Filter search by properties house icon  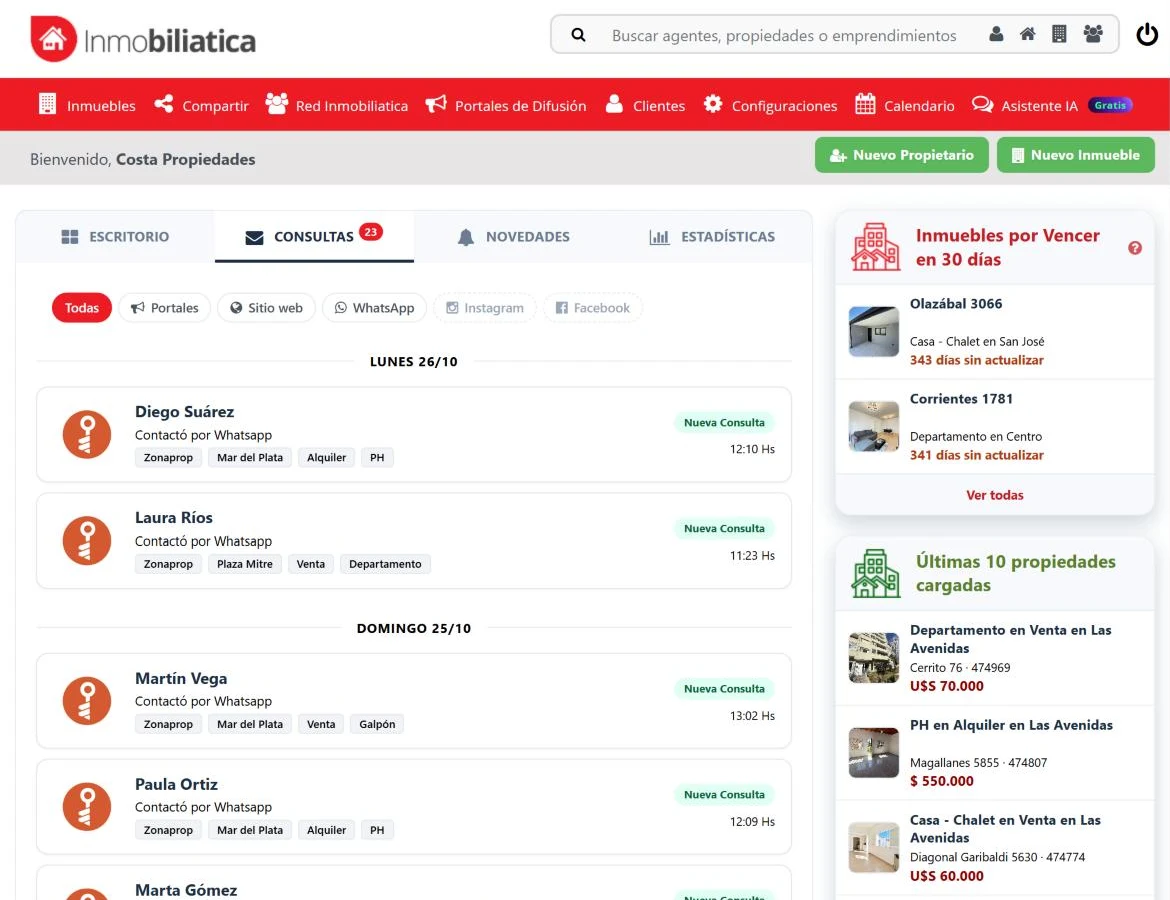coord(1027,34)
